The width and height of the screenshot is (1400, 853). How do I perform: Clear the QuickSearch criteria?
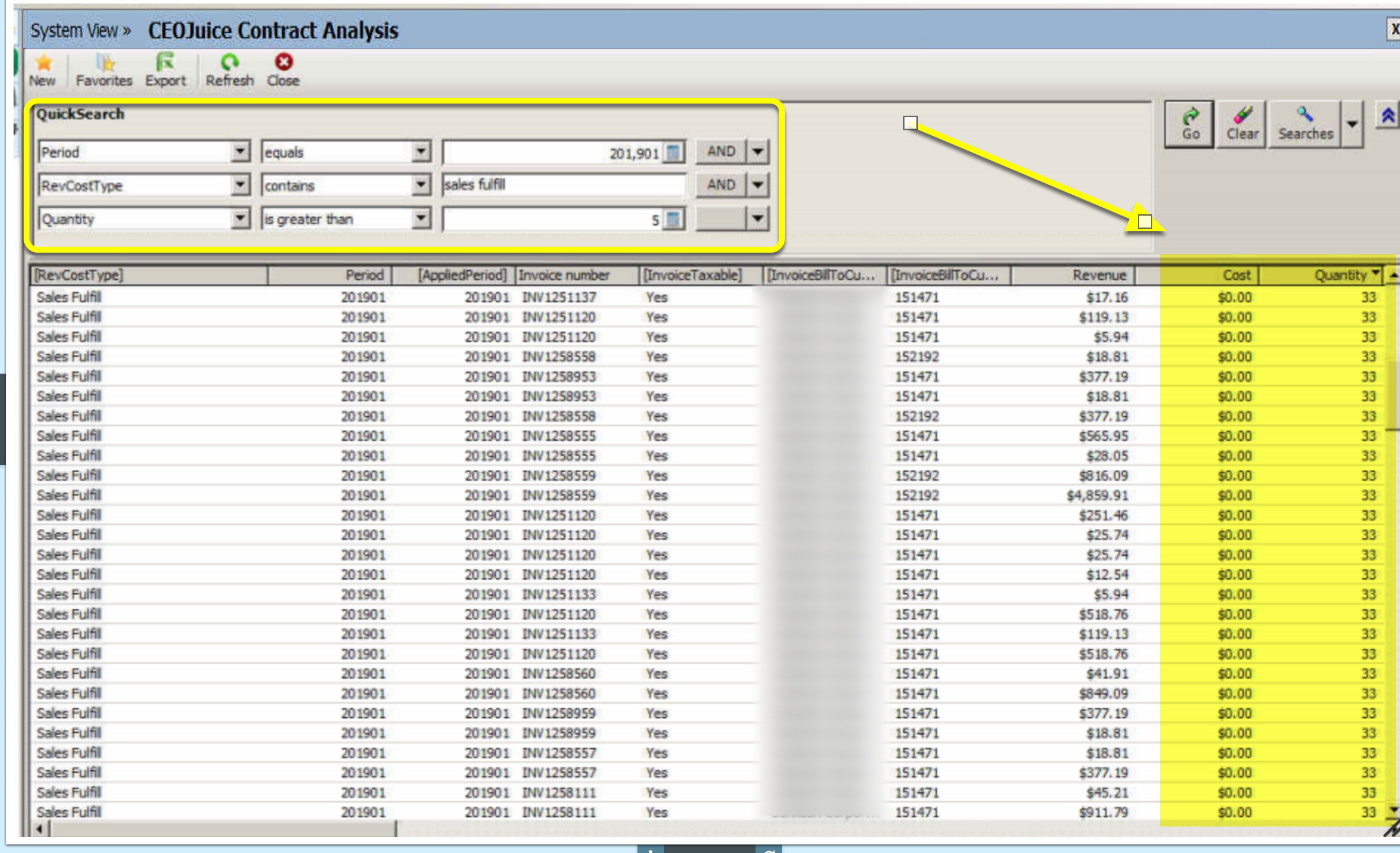(x=1242, y=124)
